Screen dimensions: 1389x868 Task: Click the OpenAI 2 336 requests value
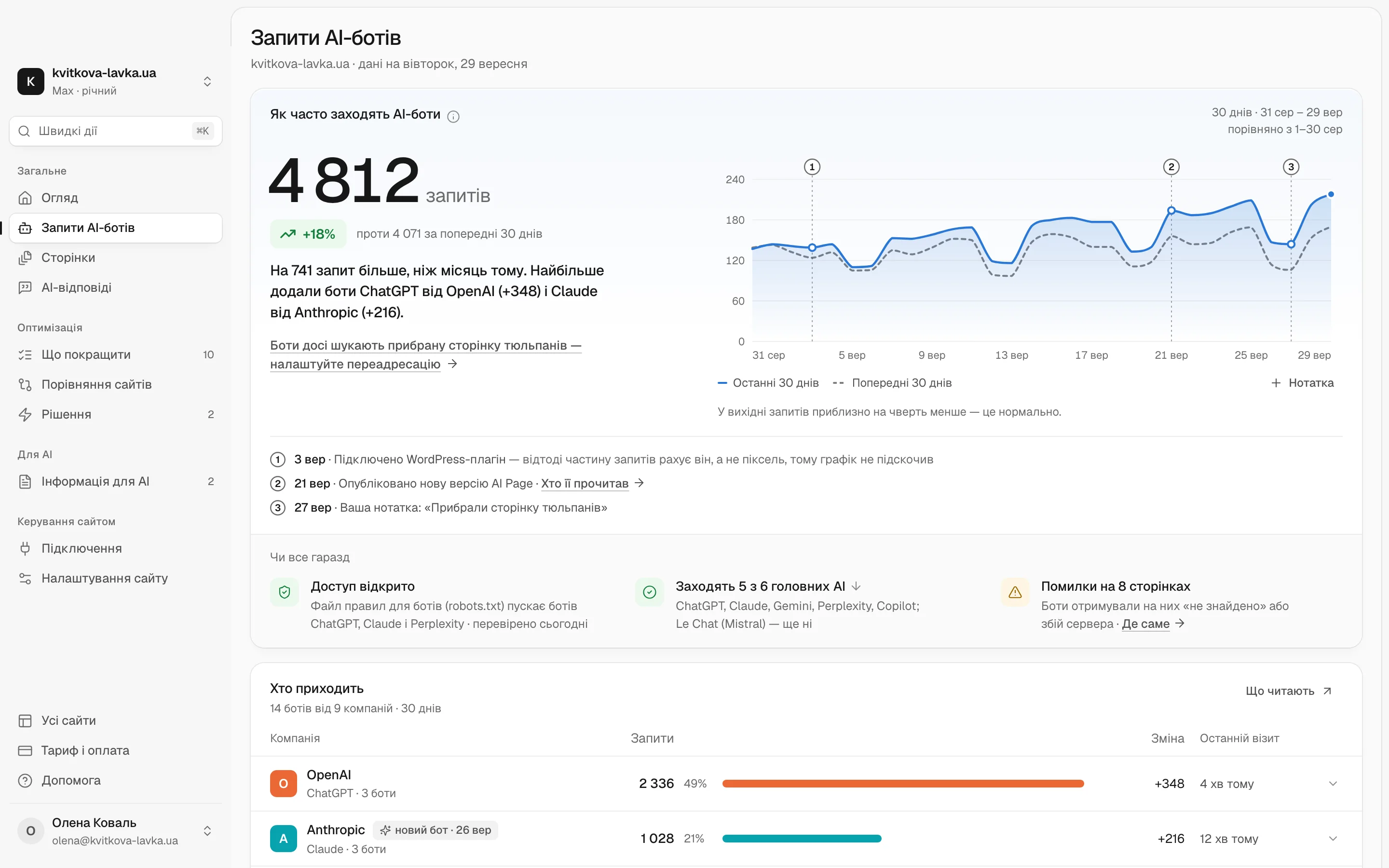tap(656, 784)
